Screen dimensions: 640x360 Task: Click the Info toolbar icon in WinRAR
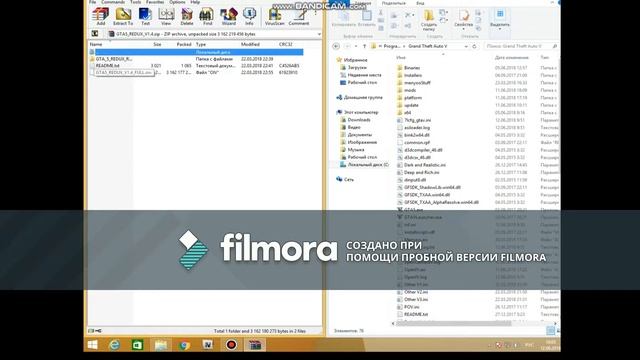(x=249, y=17)
